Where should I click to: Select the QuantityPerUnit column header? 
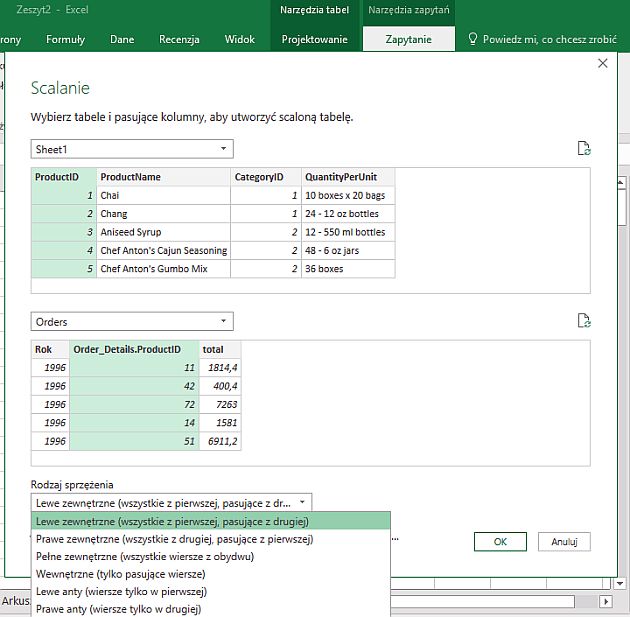[x=348, y=177]
